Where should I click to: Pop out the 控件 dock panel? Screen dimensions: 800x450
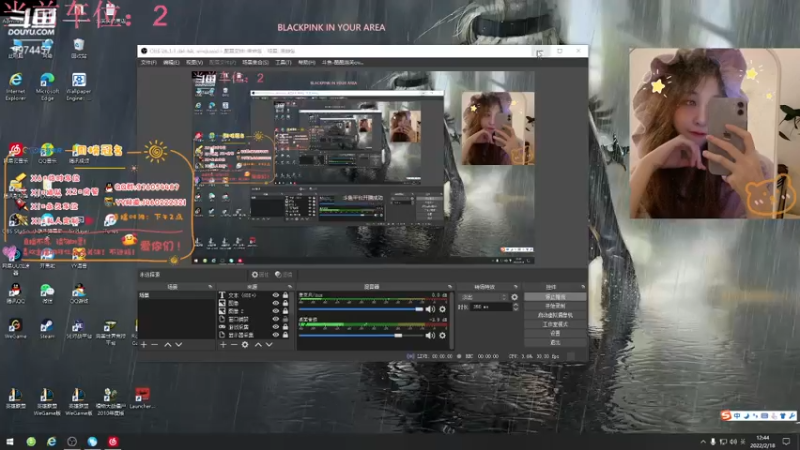tap(583, 287)
